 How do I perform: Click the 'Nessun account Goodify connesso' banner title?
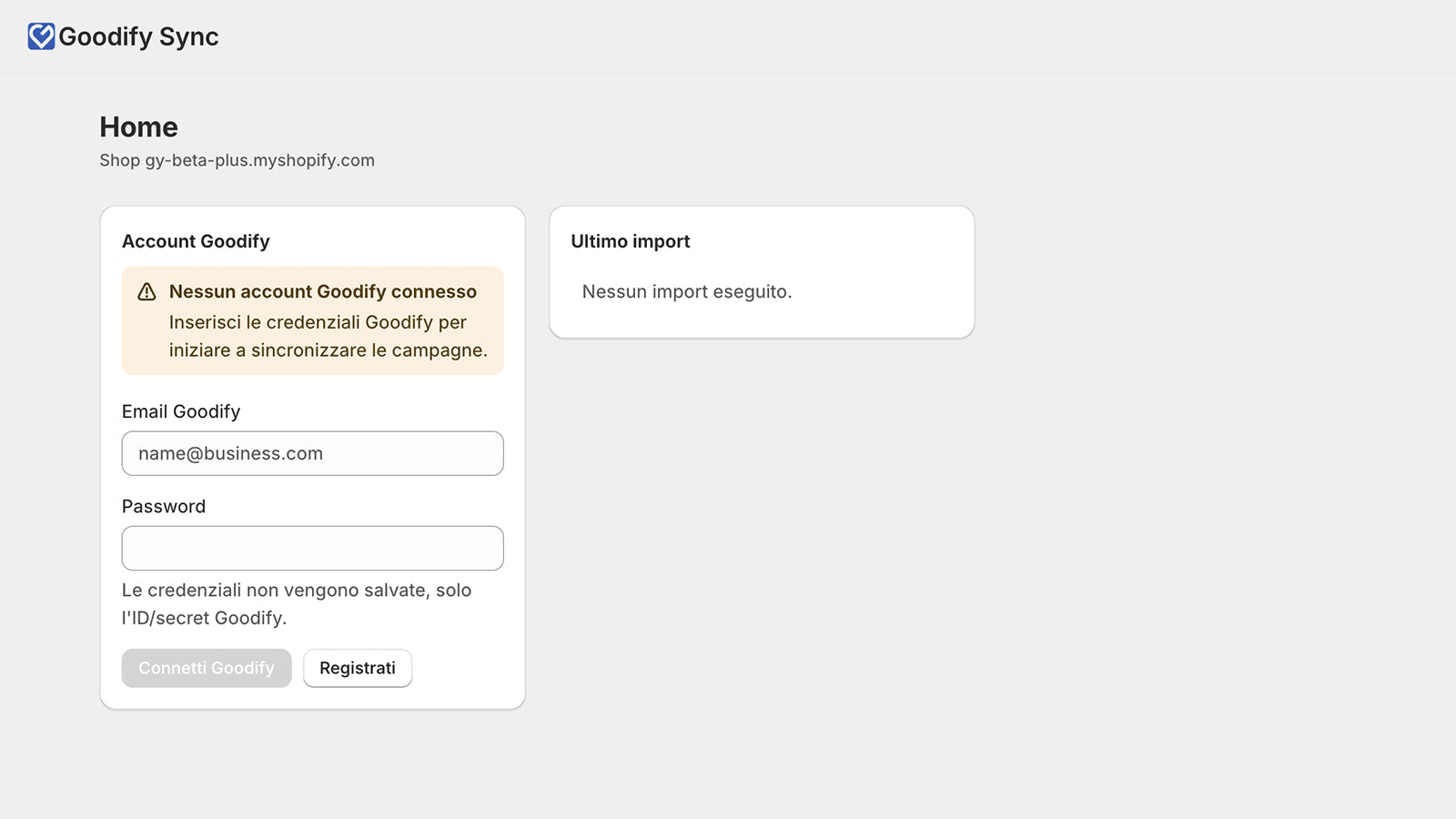pyautogui.click(x=323, y=291)
